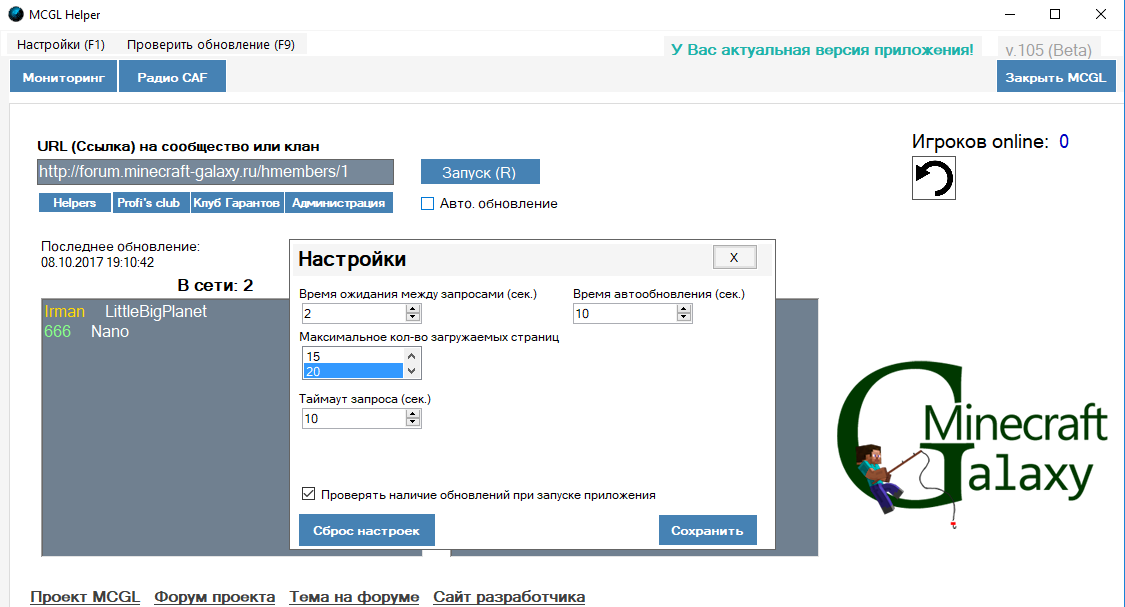This screenshot has width=1125, height=607.
Task: Switch to the Радио CAF tab
Action: pos(172,77)
